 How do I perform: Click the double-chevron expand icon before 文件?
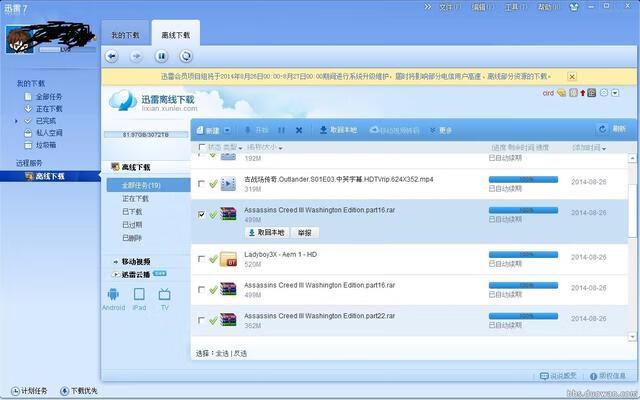(427, 7)
